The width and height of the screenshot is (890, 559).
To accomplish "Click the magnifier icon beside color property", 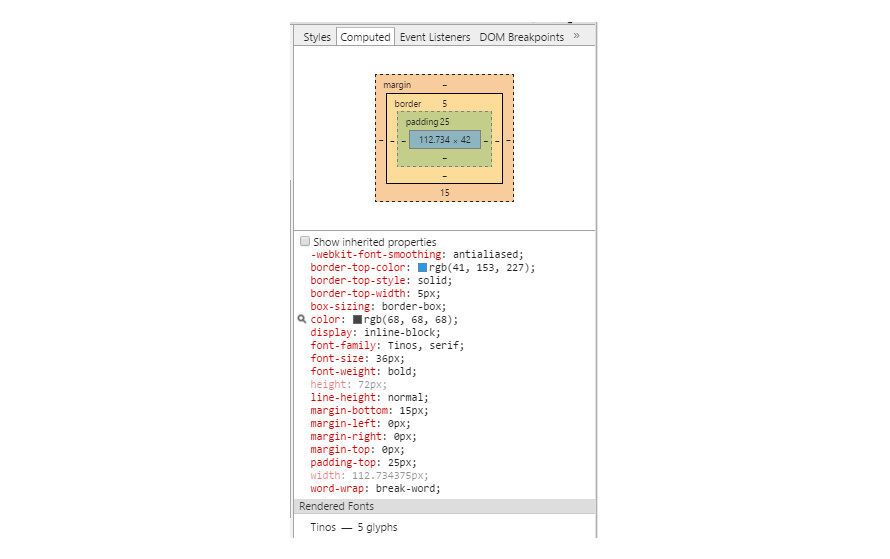I will coord(302,320).
